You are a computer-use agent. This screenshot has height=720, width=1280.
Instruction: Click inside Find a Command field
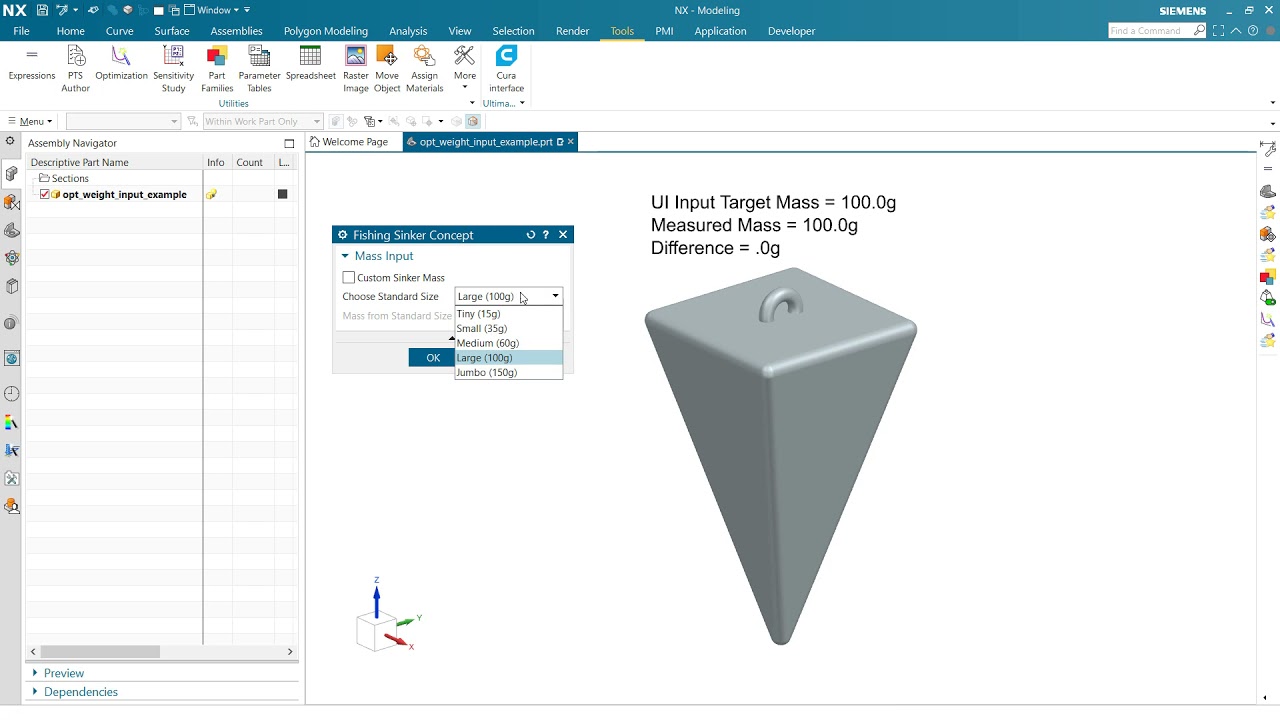1150,31
